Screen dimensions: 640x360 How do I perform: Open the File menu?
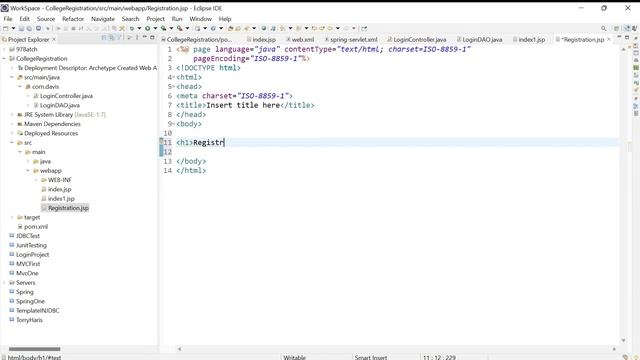[8, 19]
